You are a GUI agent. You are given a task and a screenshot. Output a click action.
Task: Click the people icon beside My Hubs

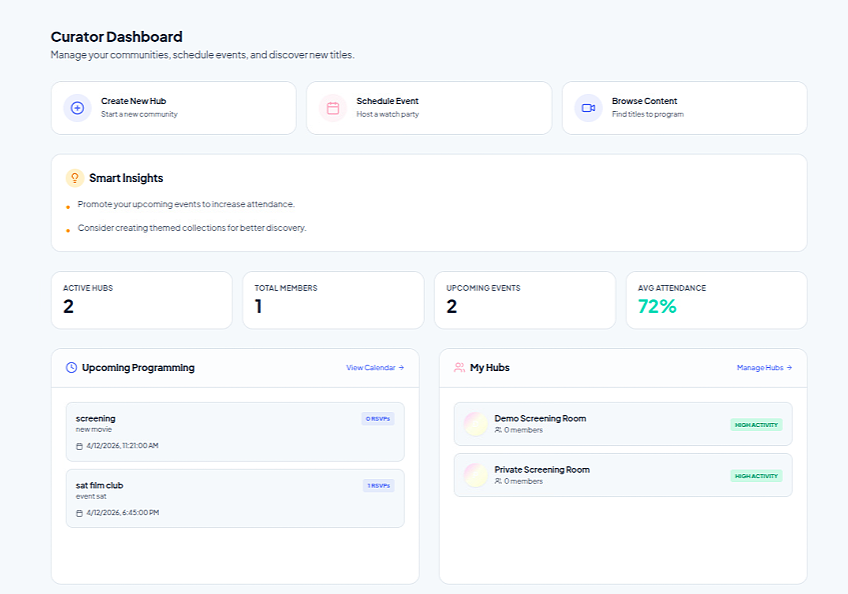459,368
